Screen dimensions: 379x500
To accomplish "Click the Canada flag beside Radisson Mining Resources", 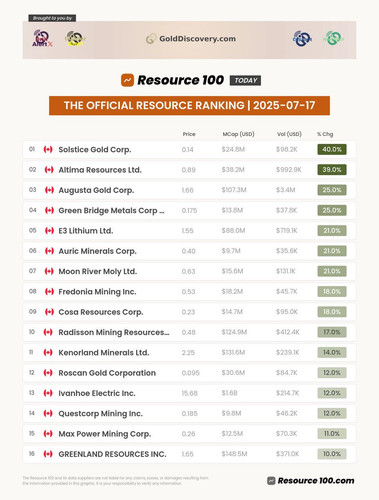I will tap(48, 332).
